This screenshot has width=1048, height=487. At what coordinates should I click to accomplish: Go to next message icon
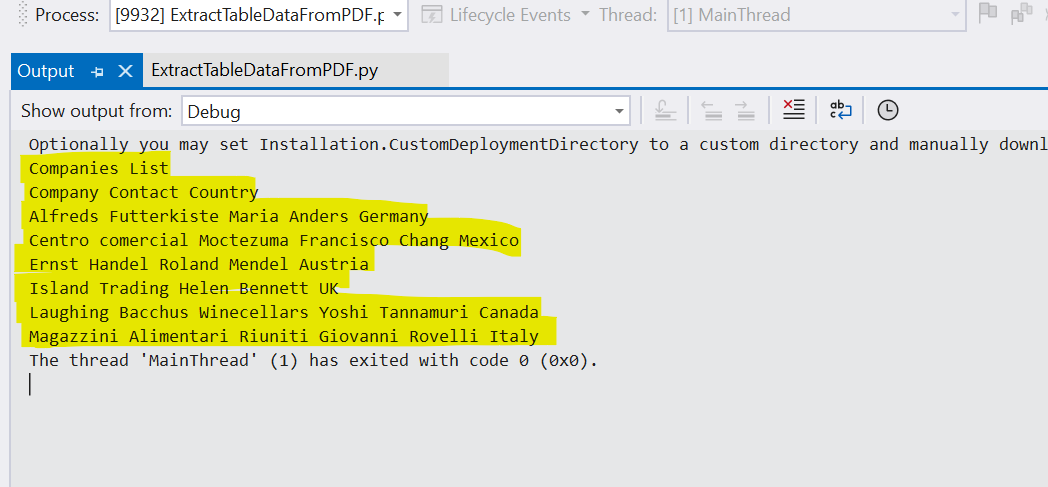pos(745,110)
